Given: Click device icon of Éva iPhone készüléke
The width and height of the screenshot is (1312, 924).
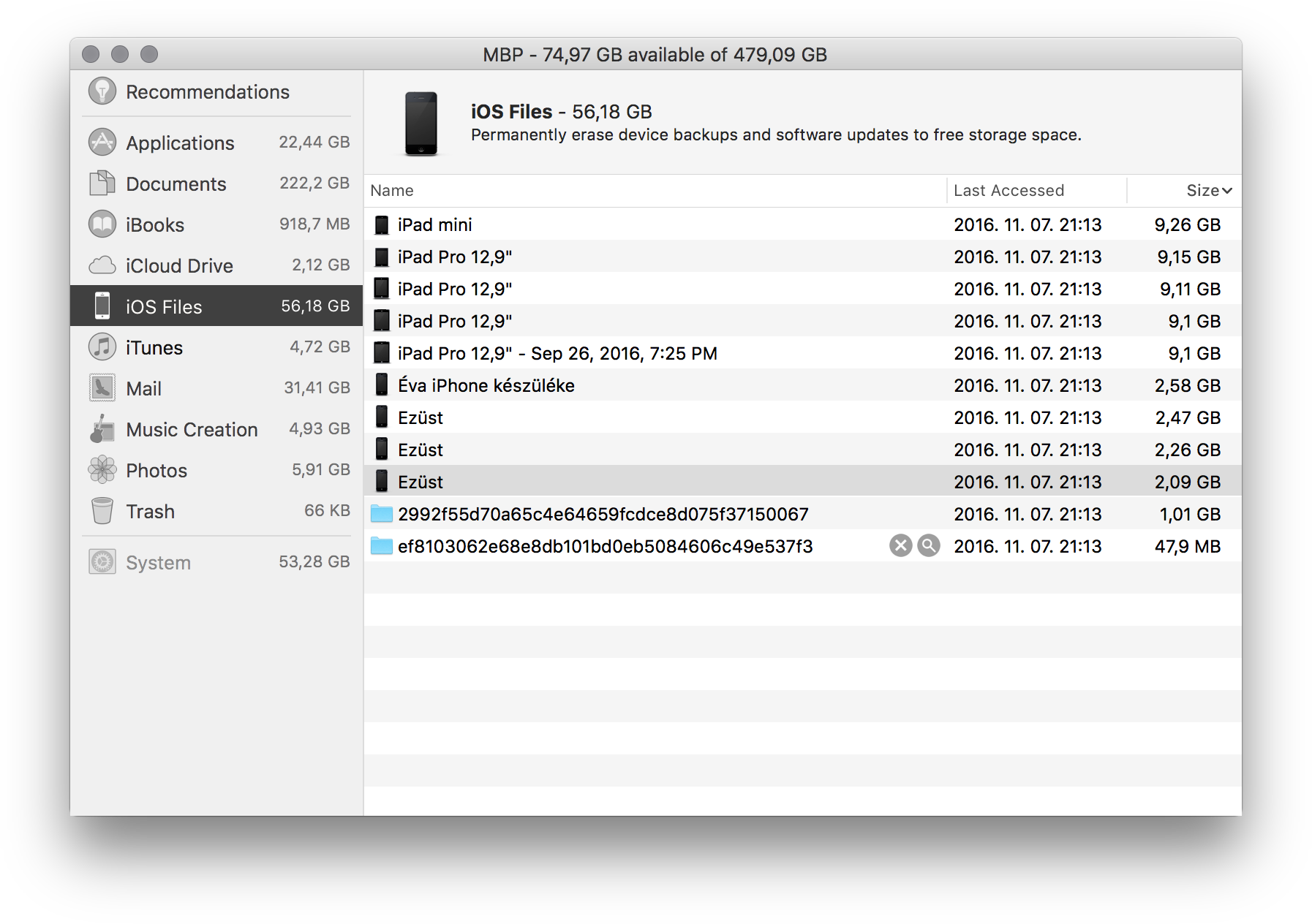Looking at the screenshot, I should tap(382, 385).
